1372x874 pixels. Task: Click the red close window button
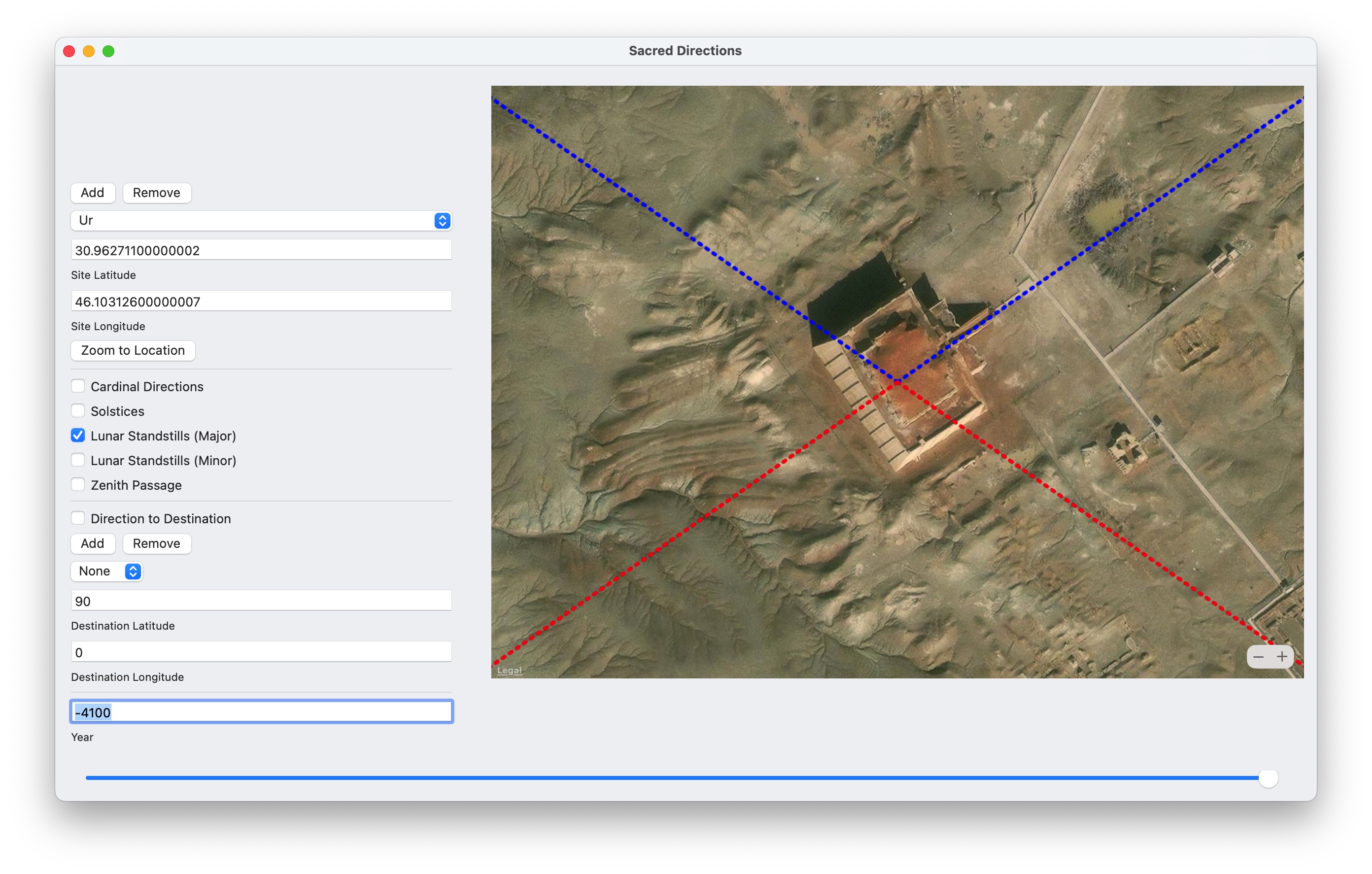(69, 51)
